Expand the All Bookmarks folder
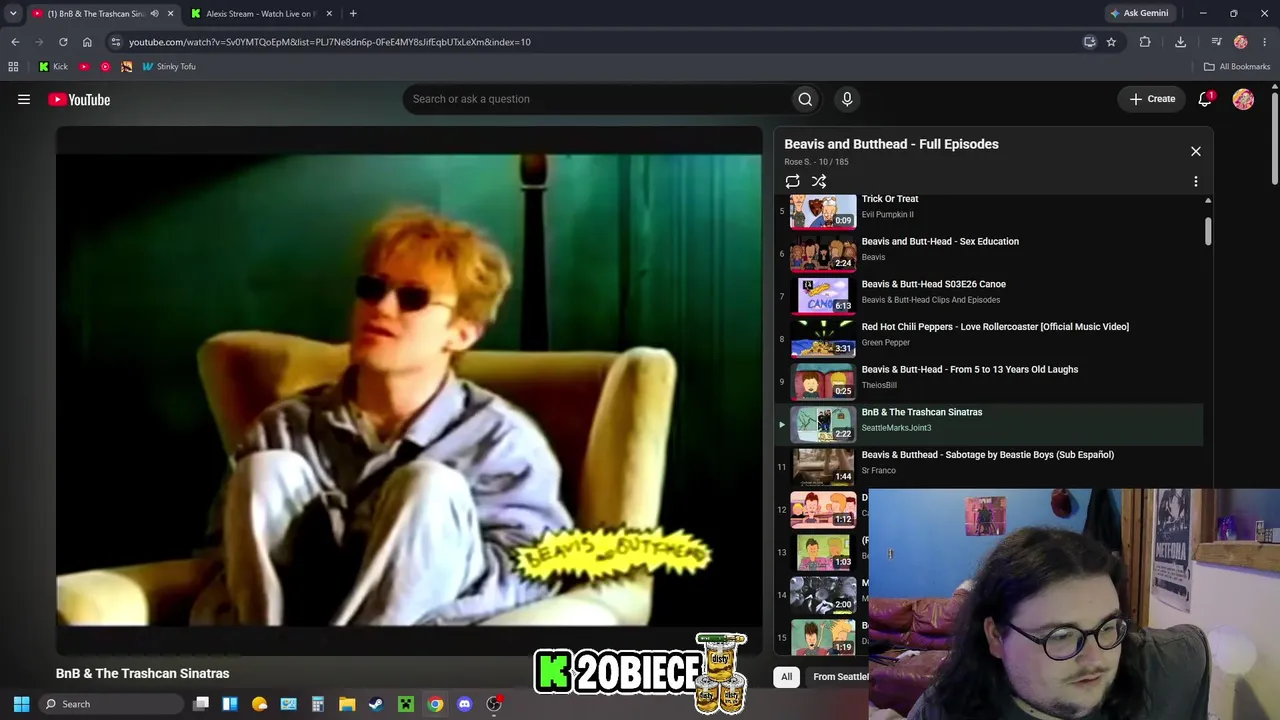Image resolution: width=1280 pixels, height=720 pixels. pos(1237,67)
